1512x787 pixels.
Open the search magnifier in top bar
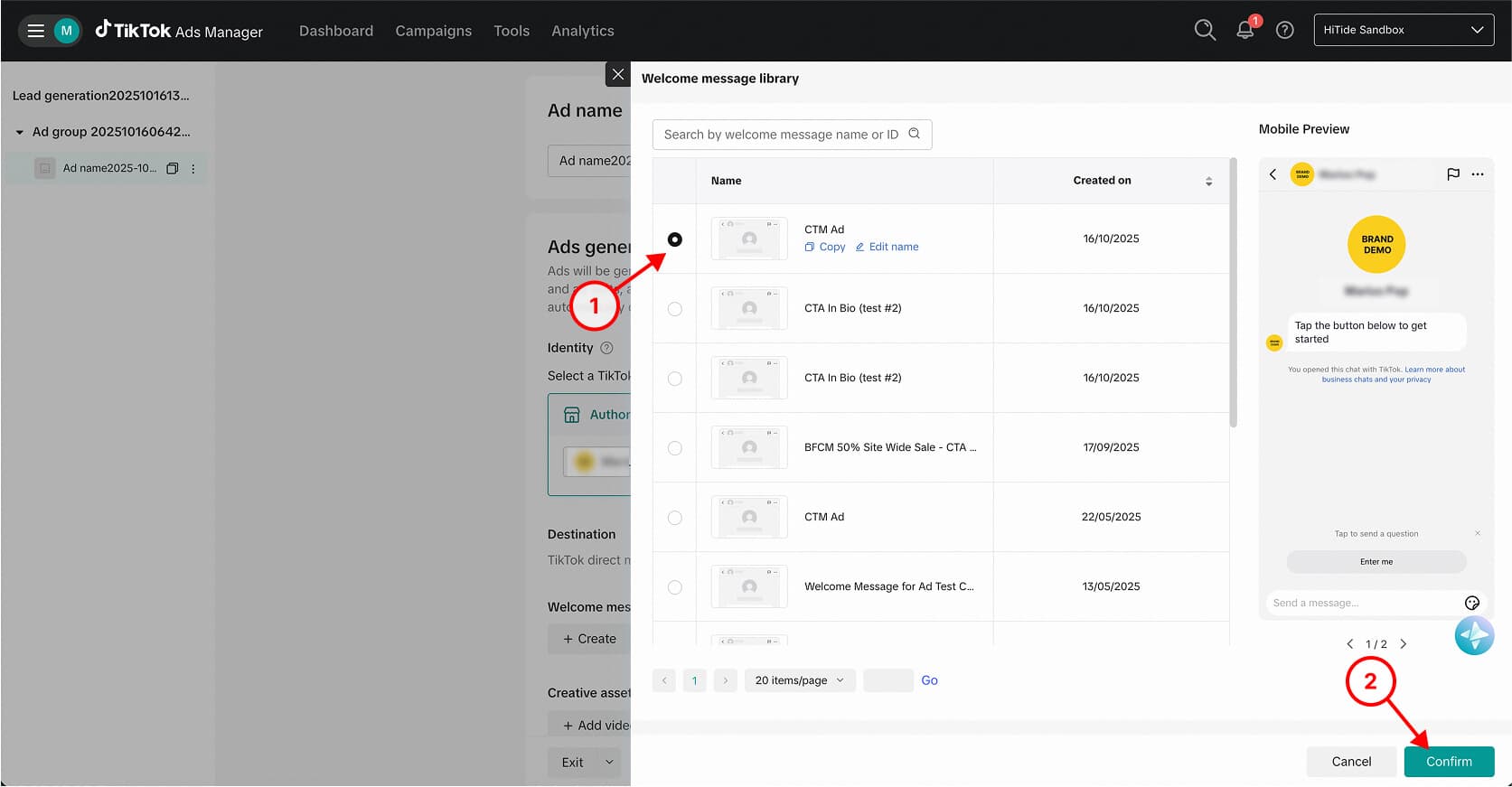(1204, 30)
